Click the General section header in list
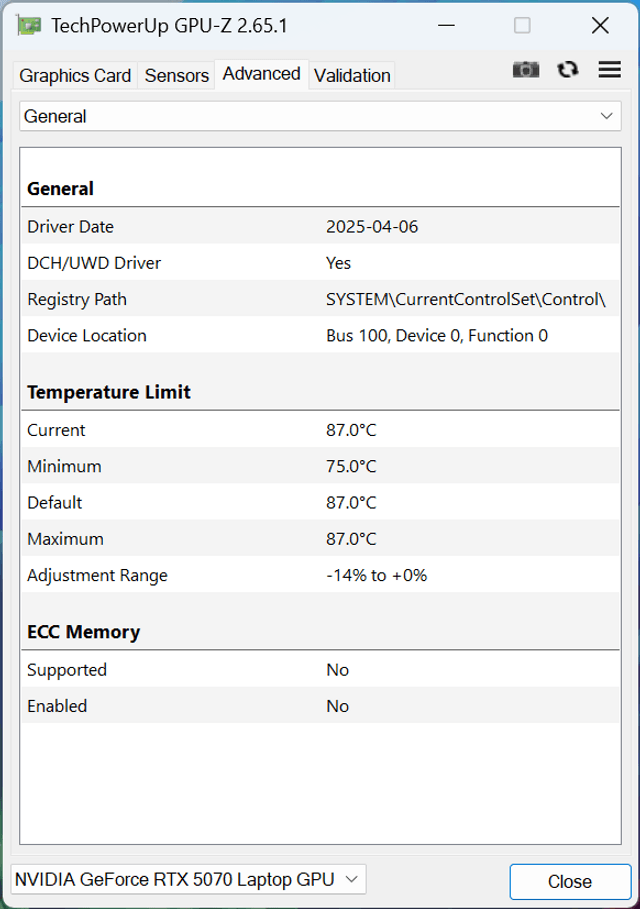The width and height of the screenshot is (640, 909). [60, 189]
